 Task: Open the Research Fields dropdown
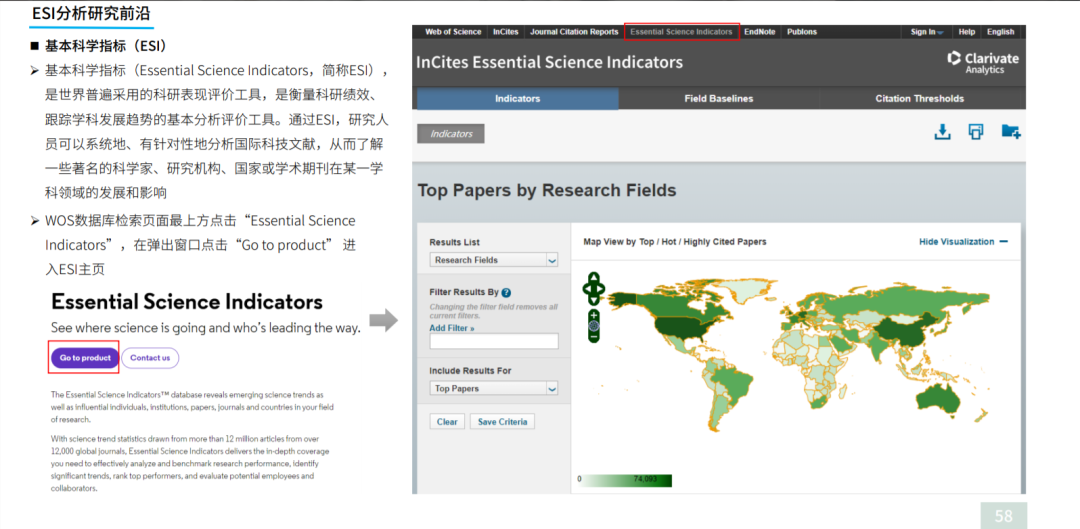[494, 260]
